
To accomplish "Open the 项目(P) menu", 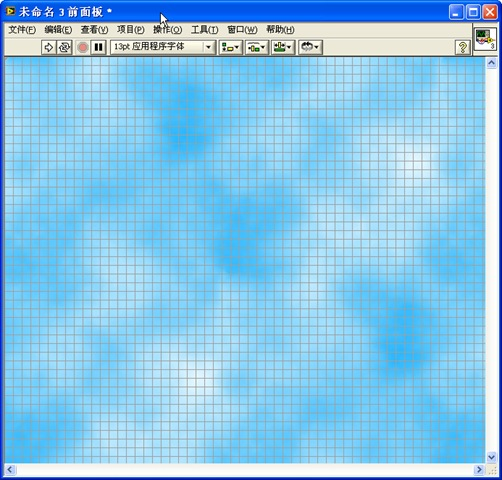I will (131, 30).
